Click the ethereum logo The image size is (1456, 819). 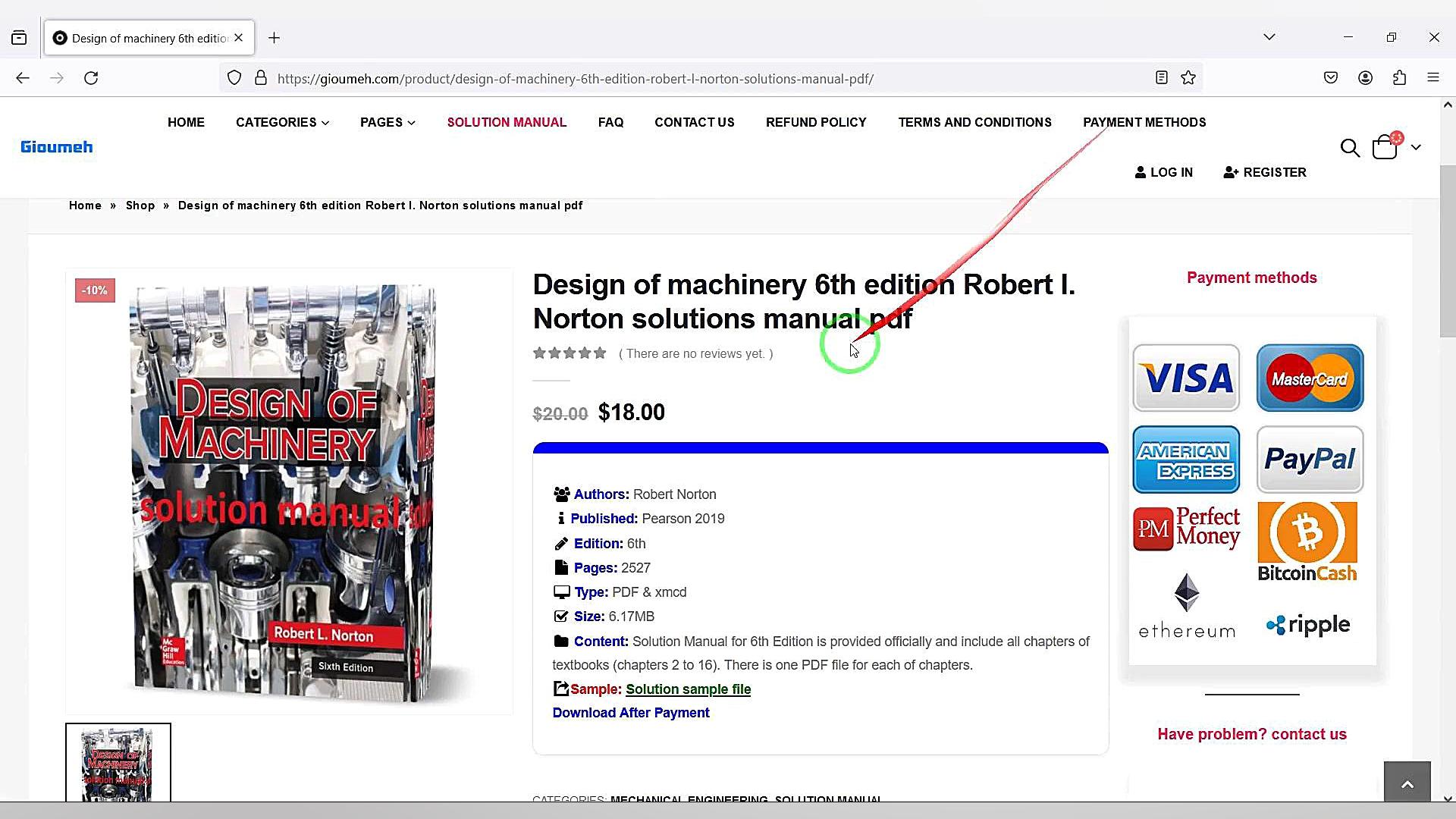click(1187, 606)
